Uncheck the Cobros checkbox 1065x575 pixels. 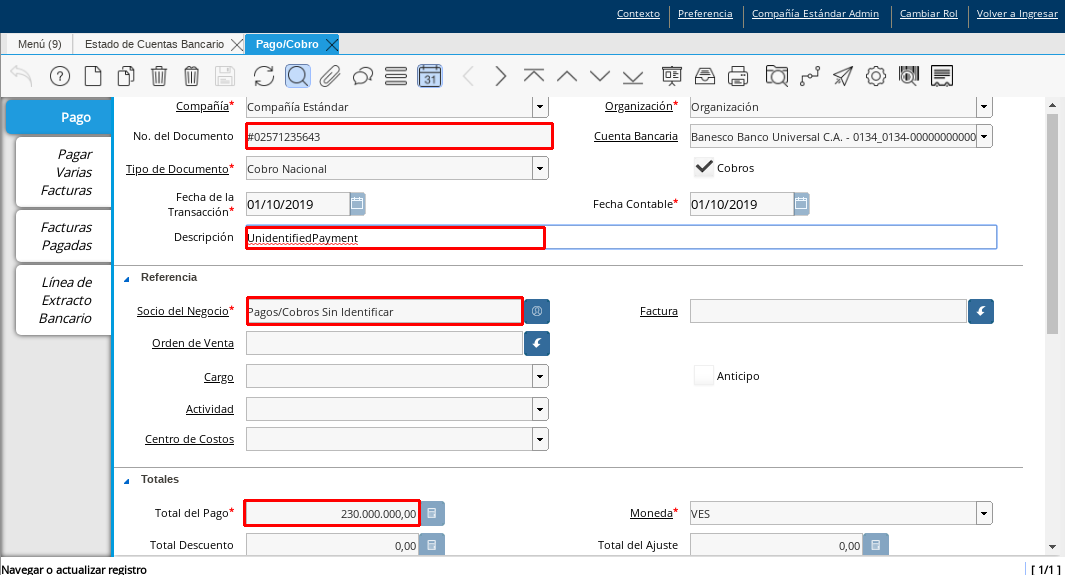point(704,168)
